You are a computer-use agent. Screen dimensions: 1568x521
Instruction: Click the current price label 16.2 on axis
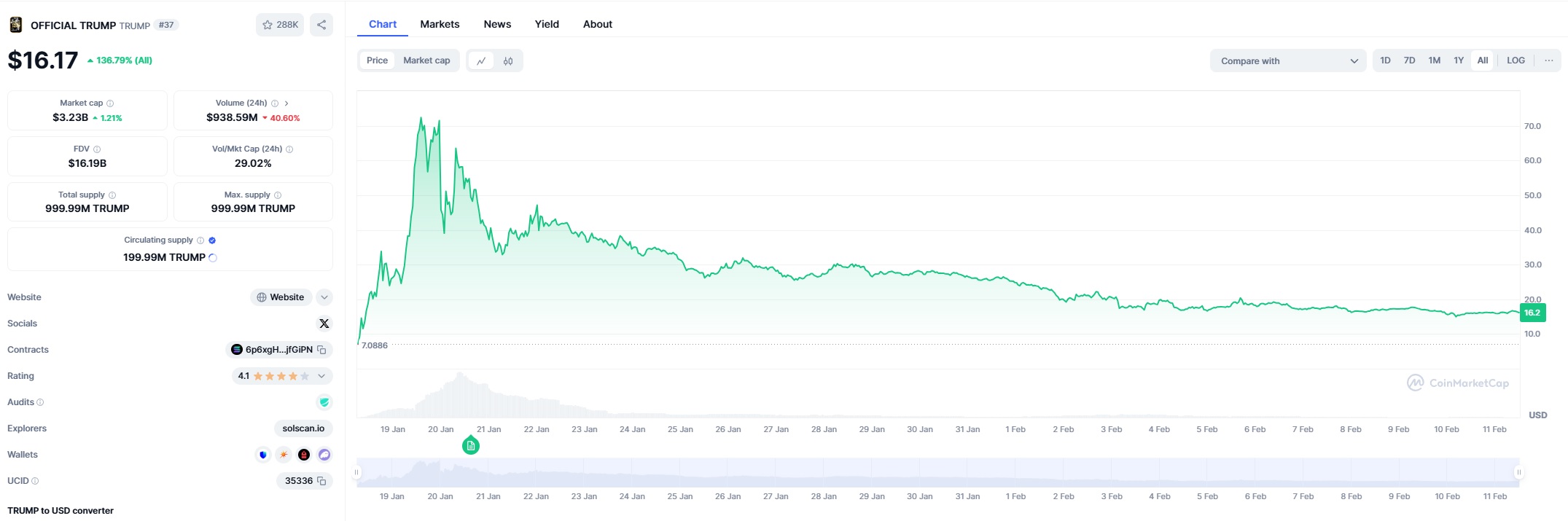pyautogui.click(x=1532, y=313)
